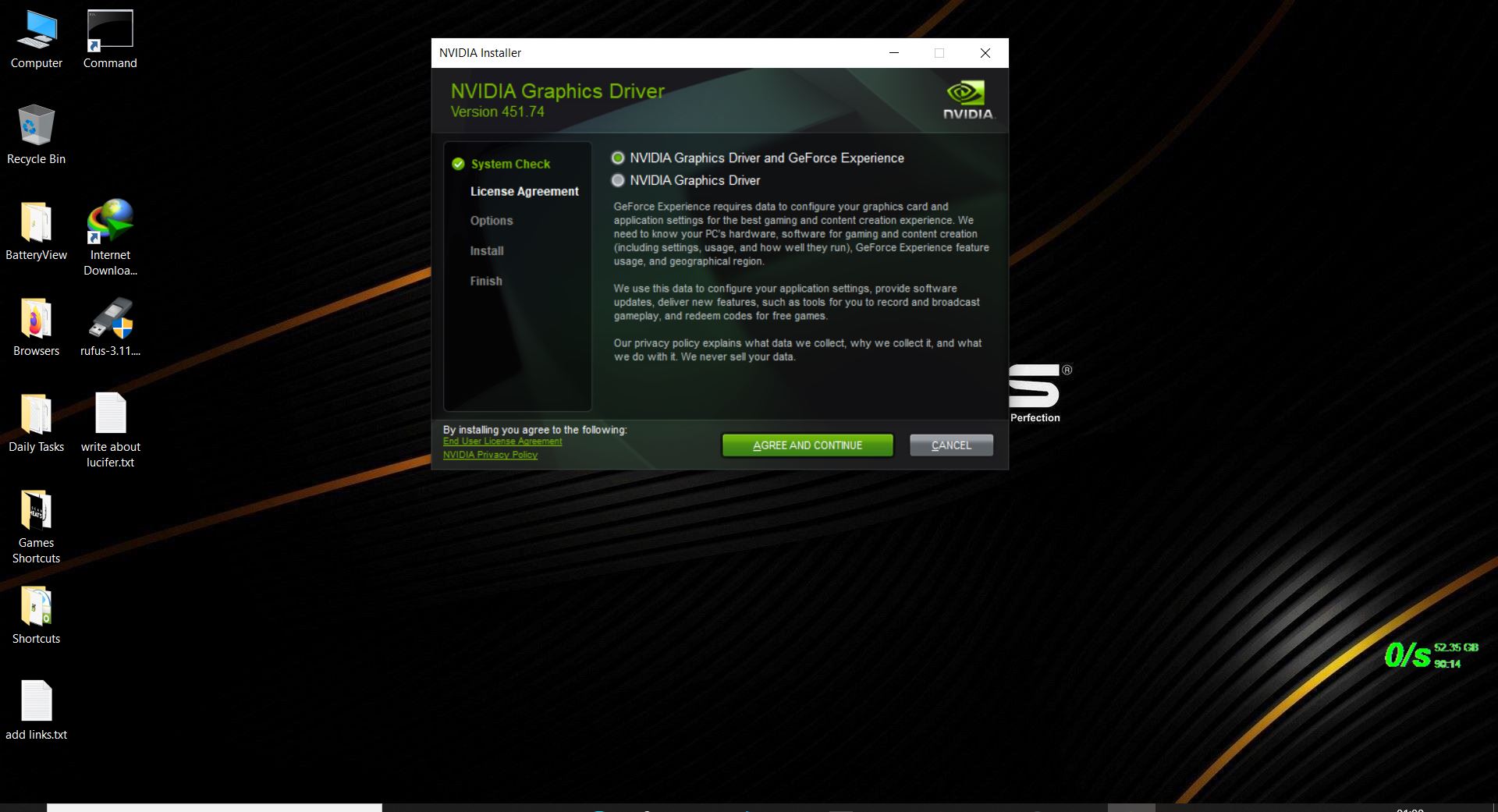Click the CANCEL button

[951, 445]
